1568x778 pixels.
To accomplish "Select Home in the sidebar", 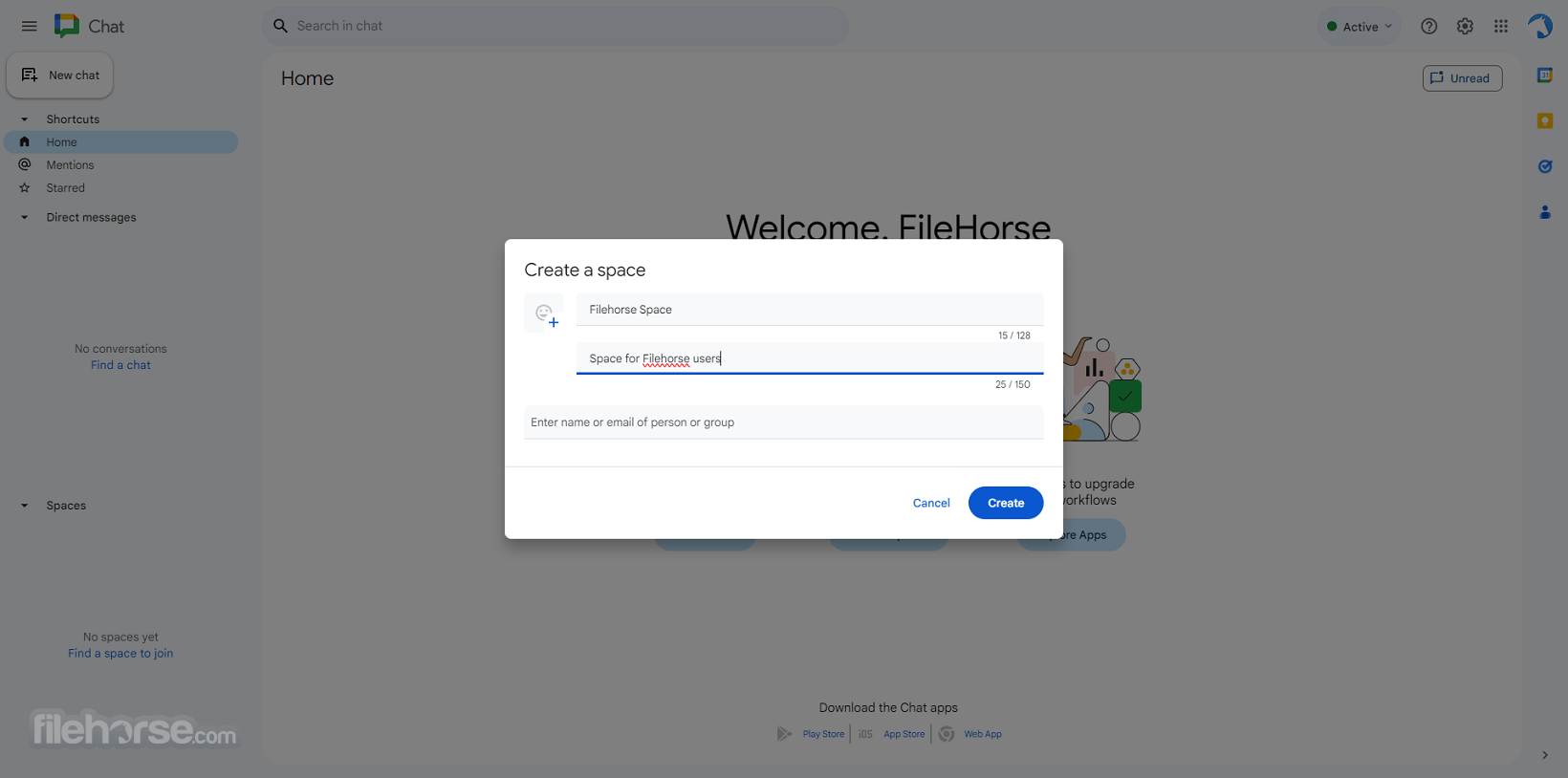I will [121, 142].
